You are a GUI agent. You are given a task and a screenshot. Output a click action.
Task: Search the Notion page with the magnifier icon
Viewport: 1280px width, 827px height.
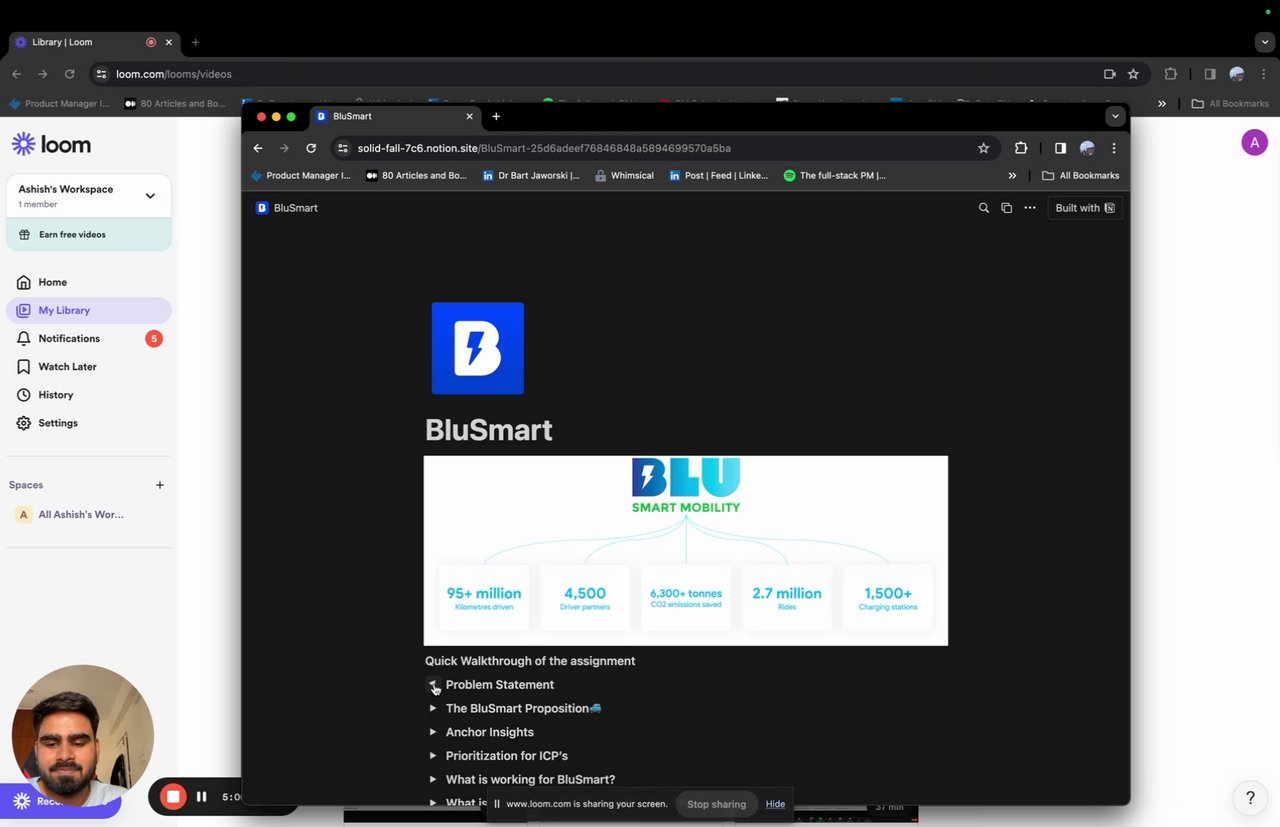tap(983, 208)
